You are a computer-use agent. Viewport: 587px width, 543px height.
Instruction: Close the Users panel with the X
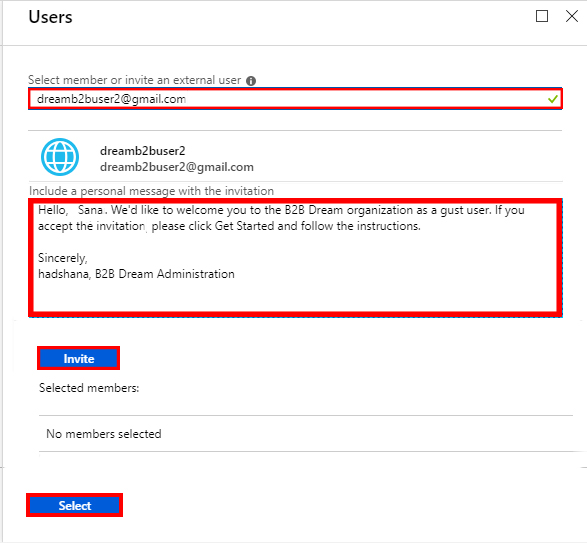[572, 16]
